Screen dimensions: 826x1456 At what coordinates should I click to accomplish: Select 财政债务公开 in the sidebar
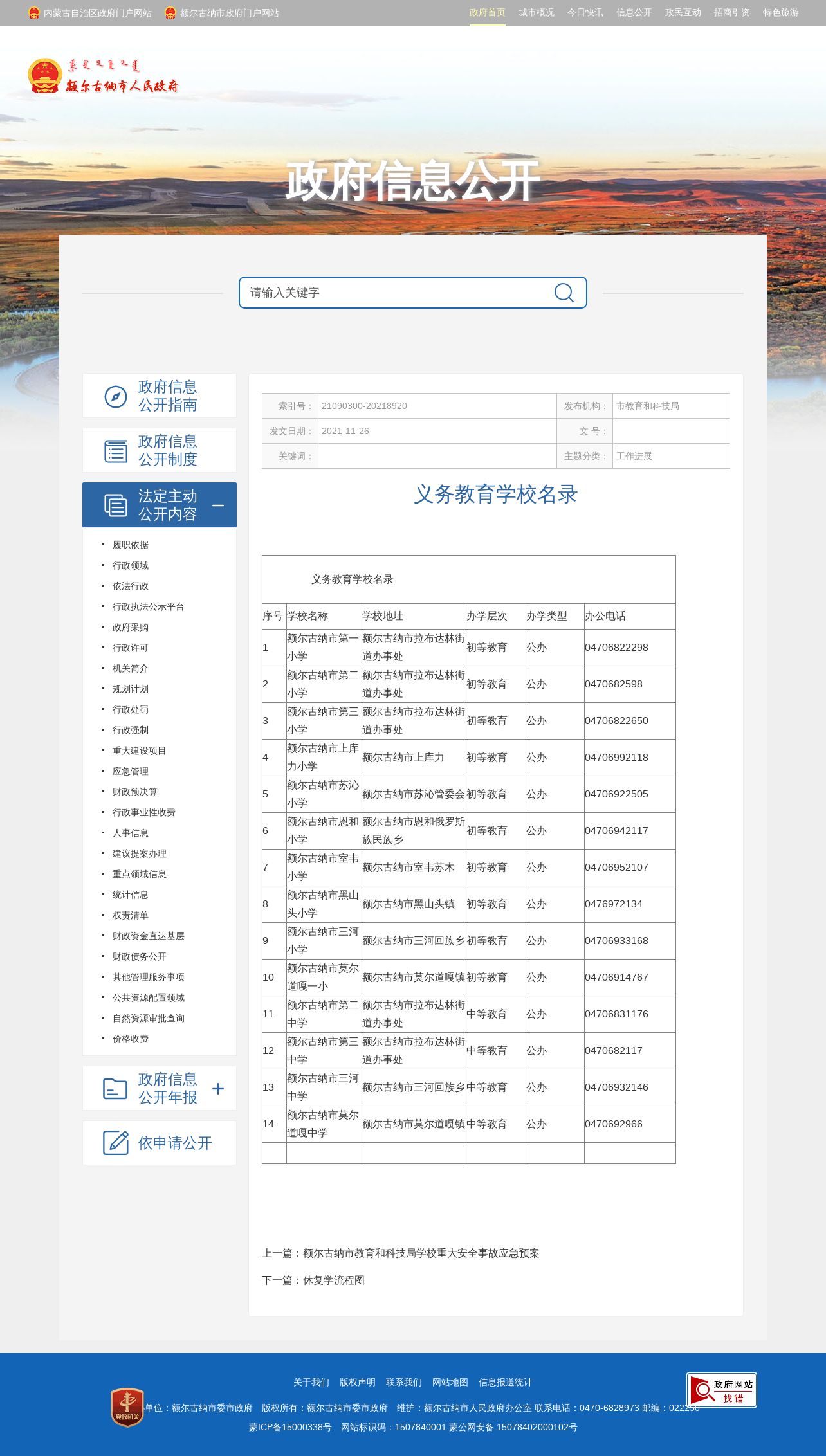click(140, 956)
